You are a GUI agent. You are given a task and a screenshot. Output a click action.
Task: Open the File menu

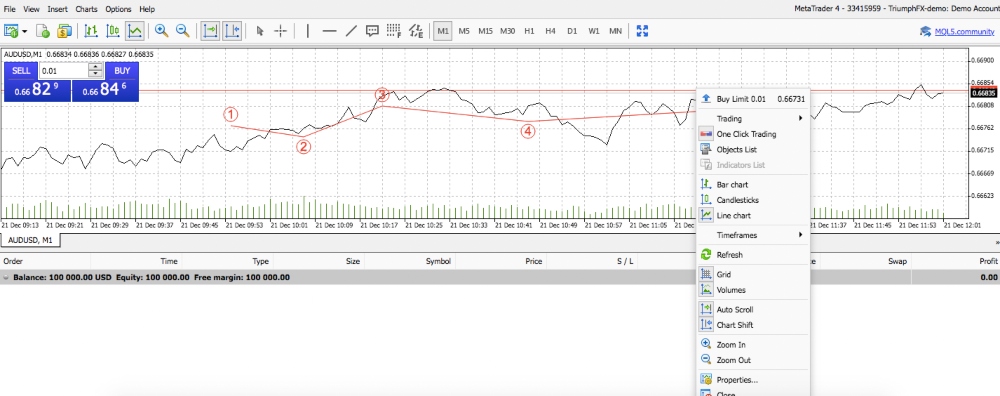10,9
